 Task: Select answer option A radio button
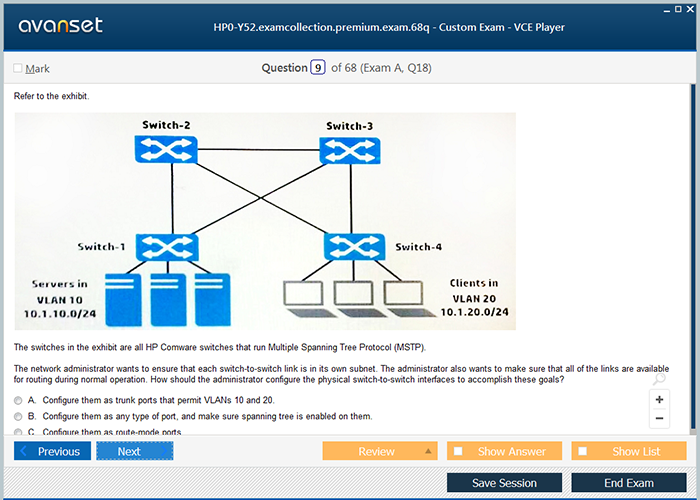(18, 400)
